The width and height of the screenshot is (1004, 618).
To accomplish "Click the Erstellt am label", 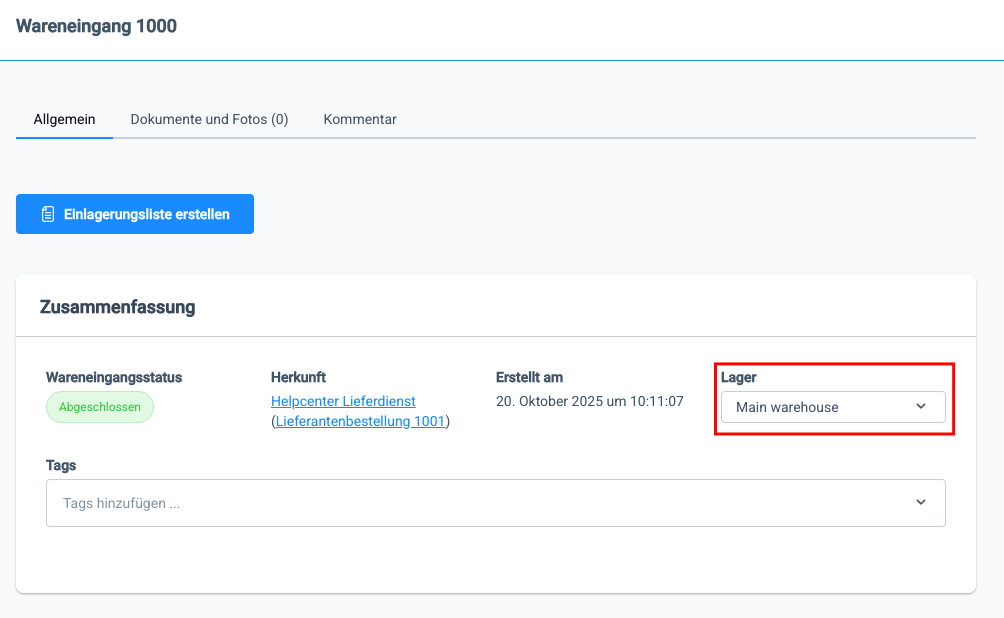I will [529, 377].
